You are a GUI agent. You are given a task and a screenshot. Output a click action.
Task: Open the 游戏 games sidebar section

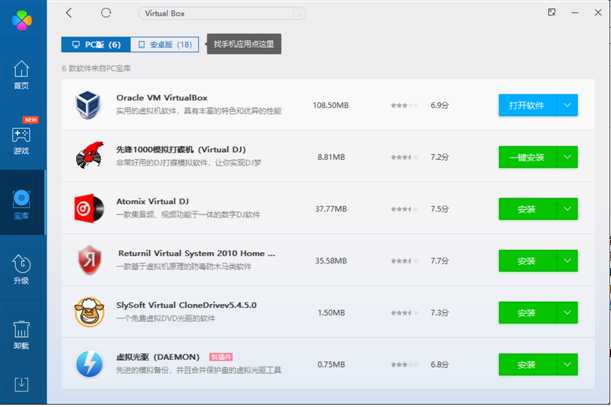click(21, 140)
